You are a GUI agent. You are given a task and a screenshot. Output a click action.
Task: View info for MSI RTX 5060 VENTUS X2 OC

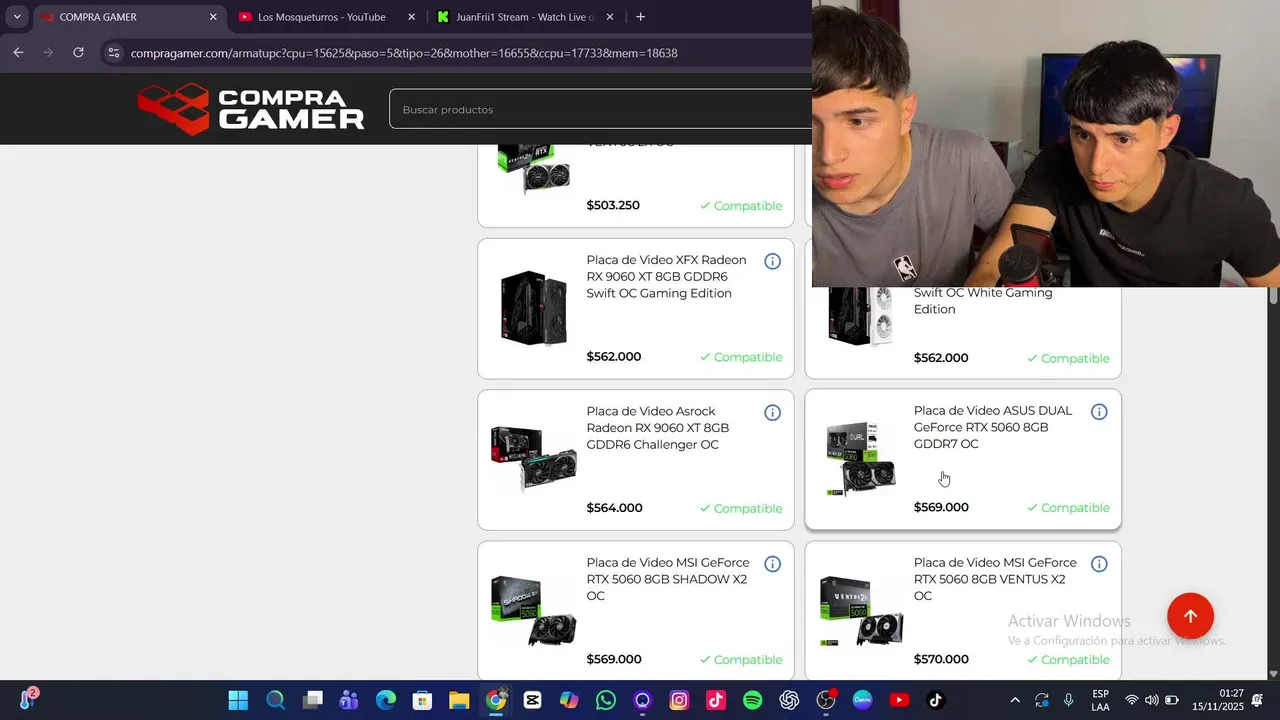1099,564
